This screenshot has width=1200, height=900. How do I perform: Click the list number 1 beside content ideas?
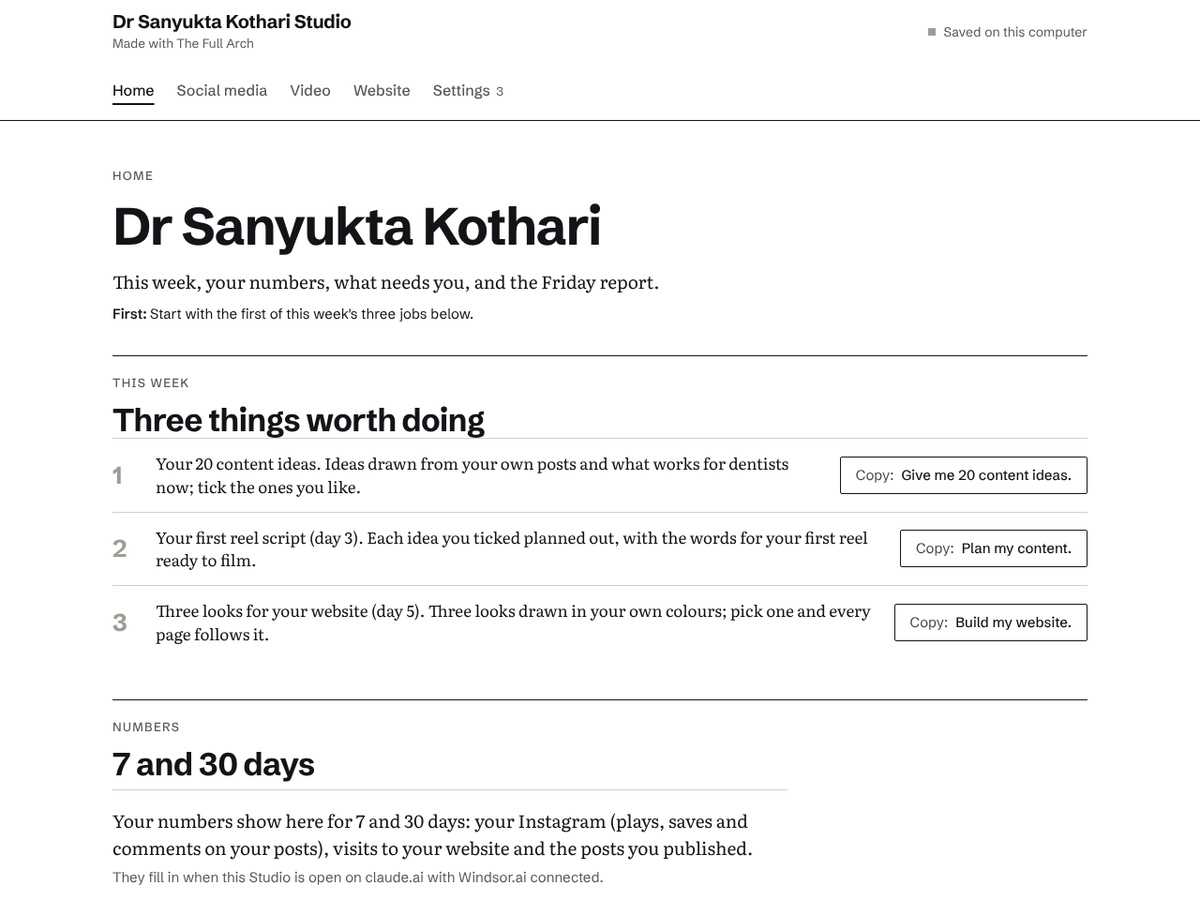click(118, 476)
